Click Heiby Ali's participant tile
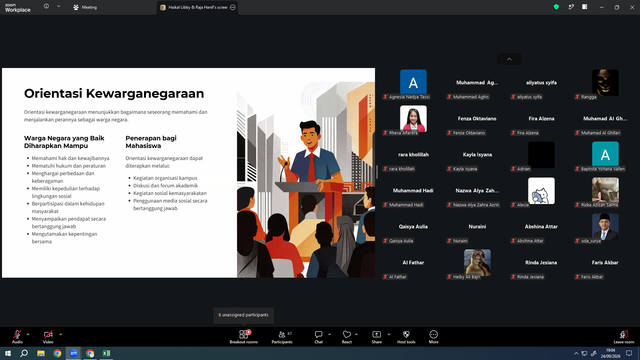 [x=477, y=264]
